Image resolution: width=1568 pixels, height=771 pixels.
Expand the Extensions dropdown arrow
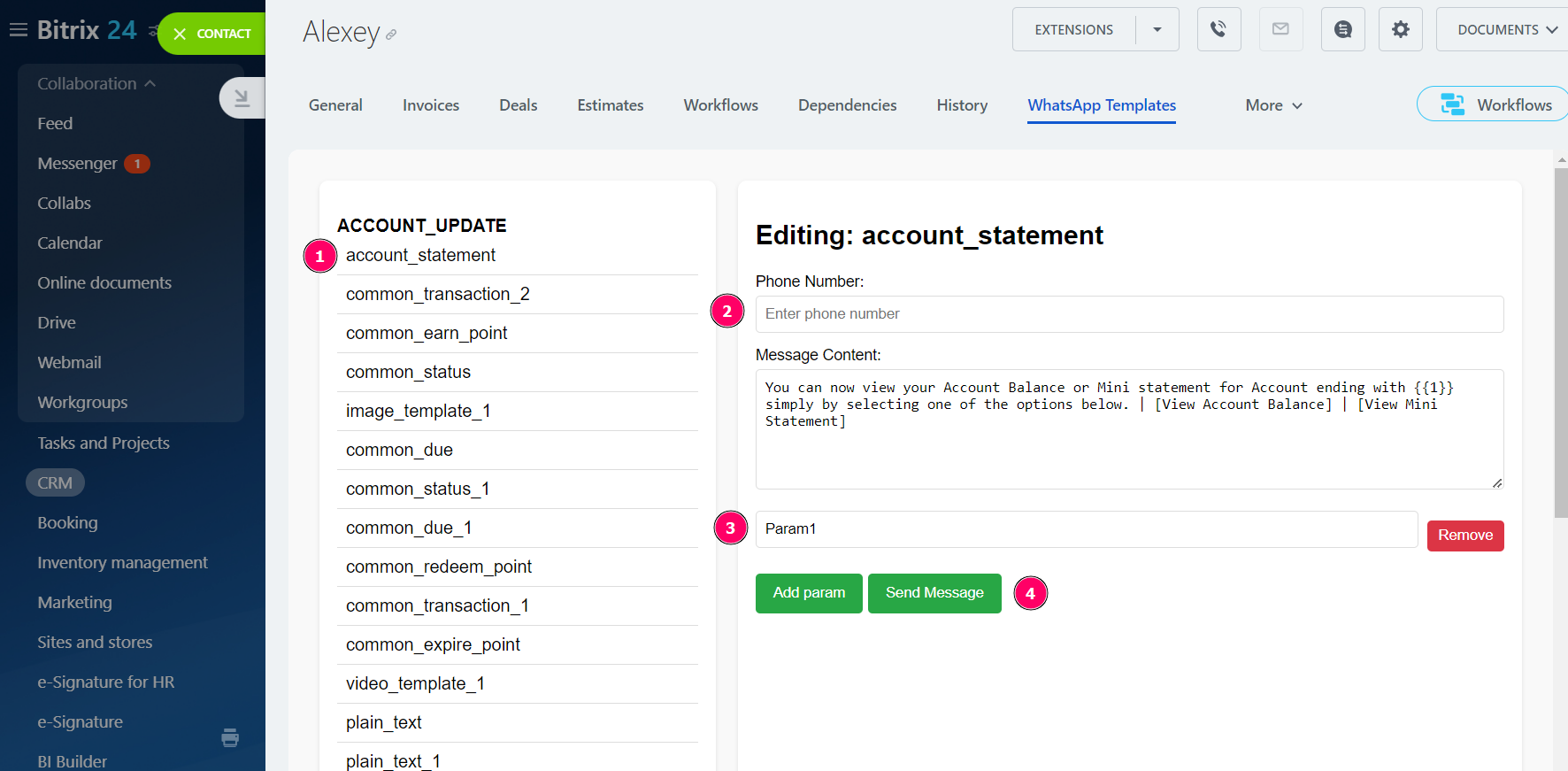1157,29
